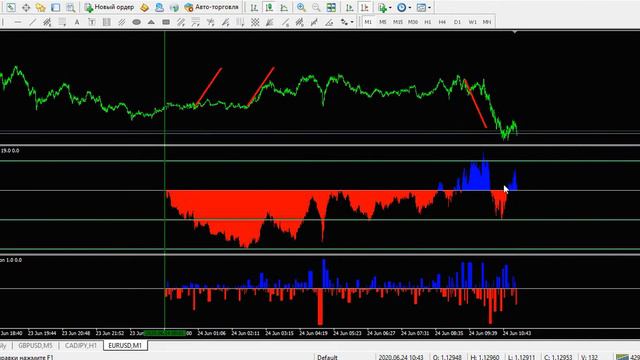
Task: Switch to the CADJPY,H1 chart tab
Action: click(81, 346)
